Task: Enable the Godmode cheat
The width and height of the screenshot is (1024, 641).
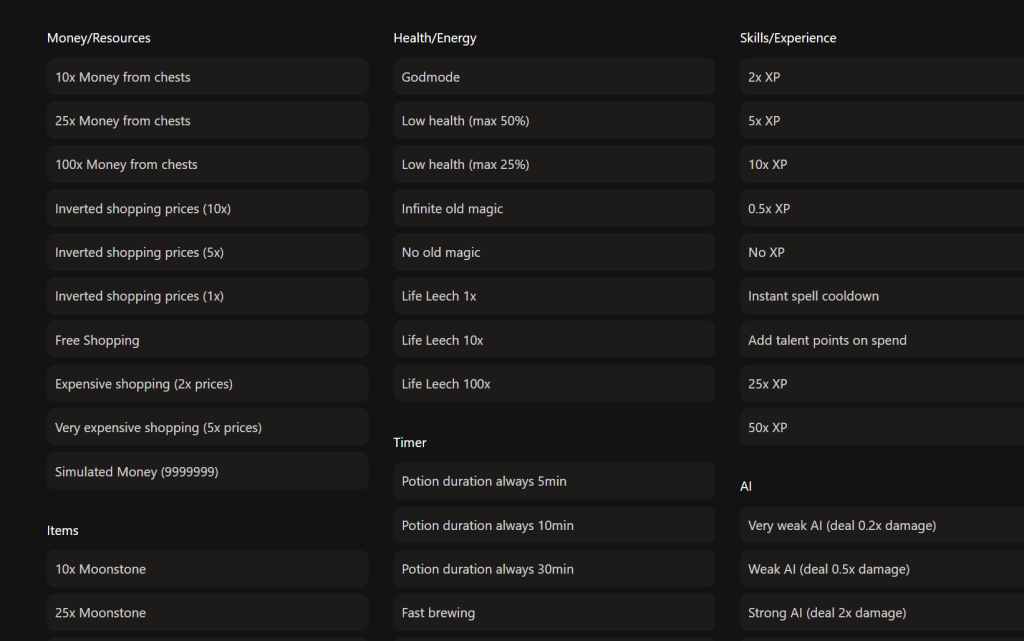Action: tap(554, 77)
